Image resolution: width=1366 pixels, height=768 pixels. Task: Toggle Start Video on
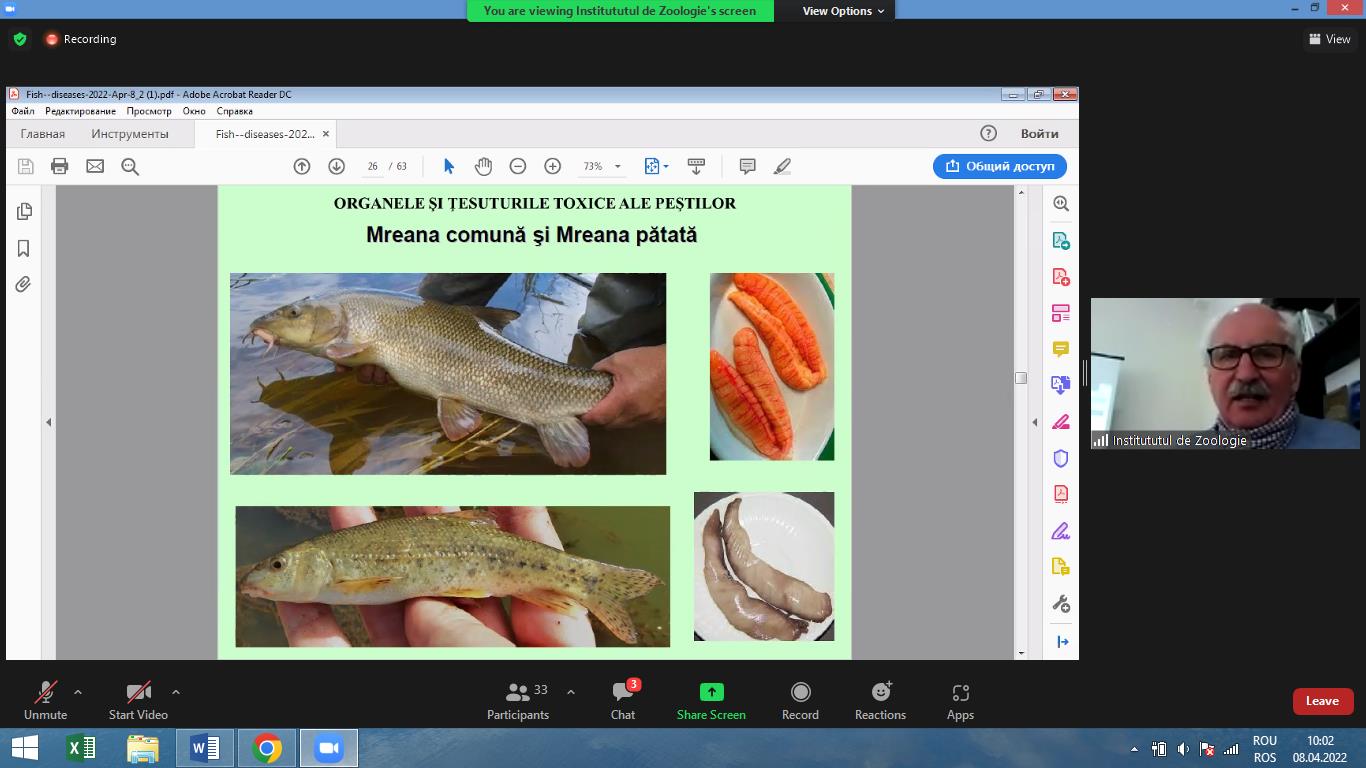(138, 700)
